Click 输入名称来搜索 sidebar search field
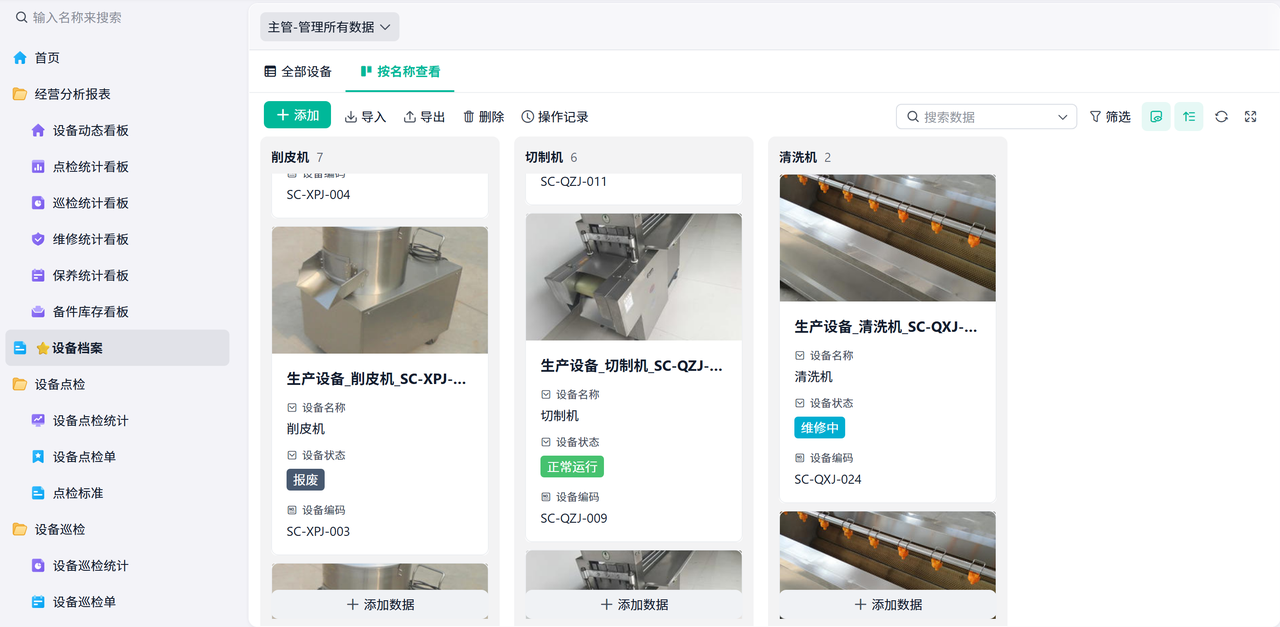 [124, 18]
